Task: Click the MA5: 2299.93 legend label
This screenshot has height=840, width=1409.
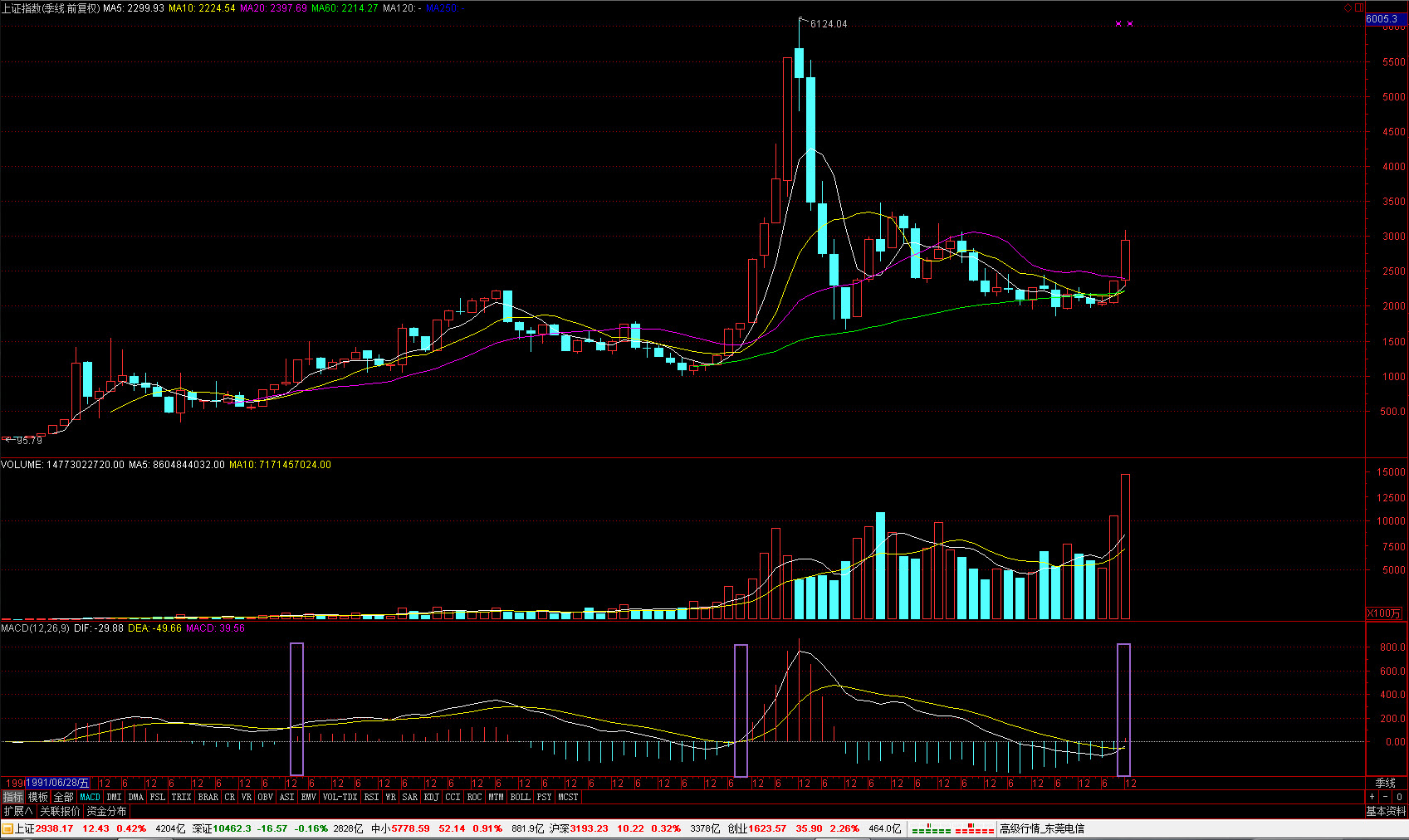Action: pyautogui.click(x=134, y=7)
